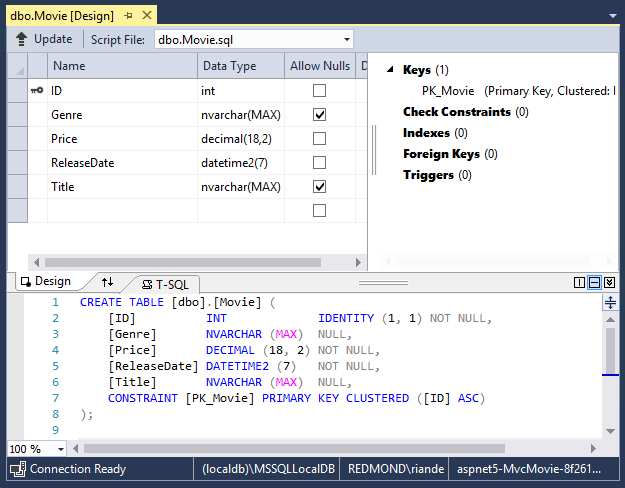Click the Connection Ready status icon
The height and width of the screenshot is (488, 625).
click(x=17, y=469)
